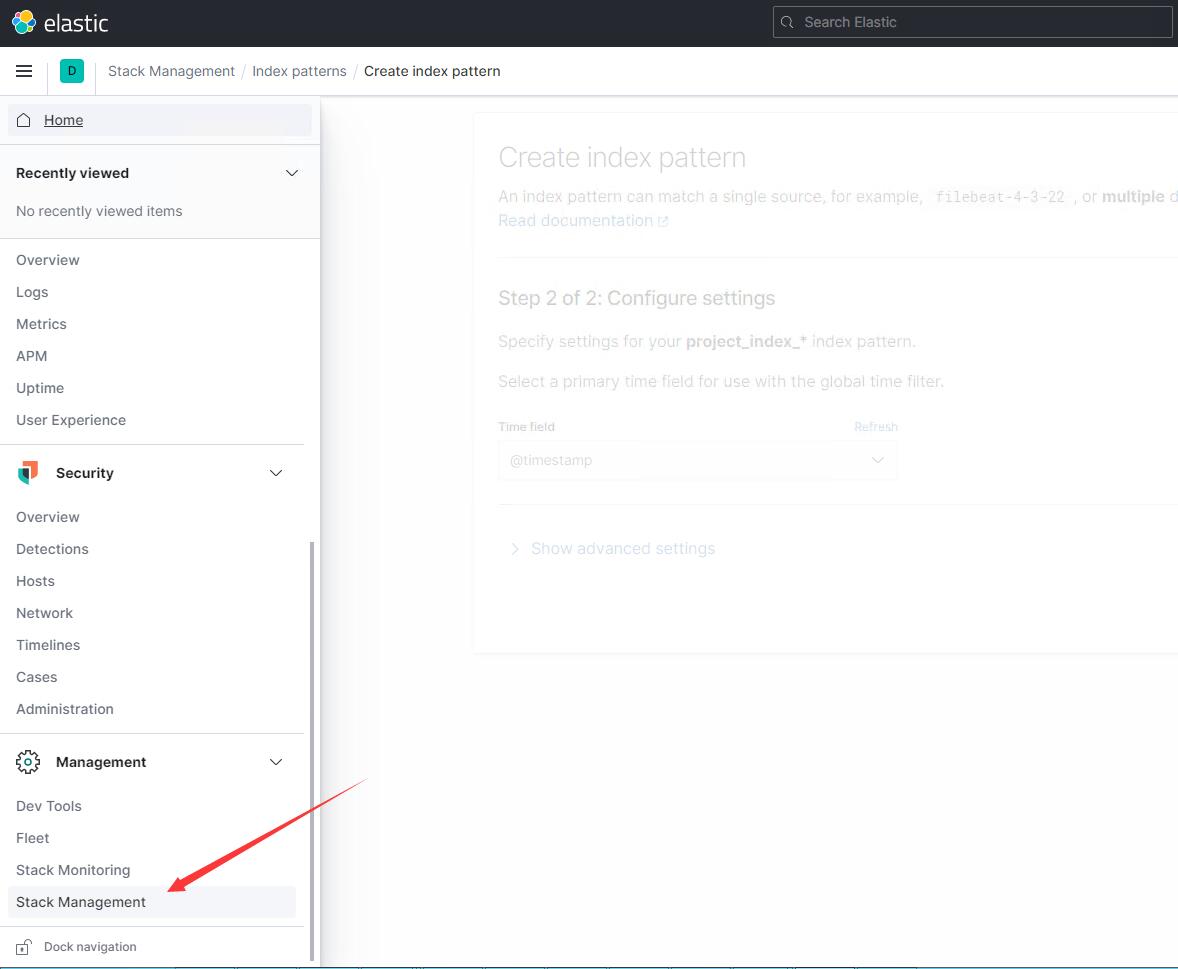The width and height of the screenshot is (1178, 969).
Task: Collapse the Management section chevron
Action: pos(276,762)
